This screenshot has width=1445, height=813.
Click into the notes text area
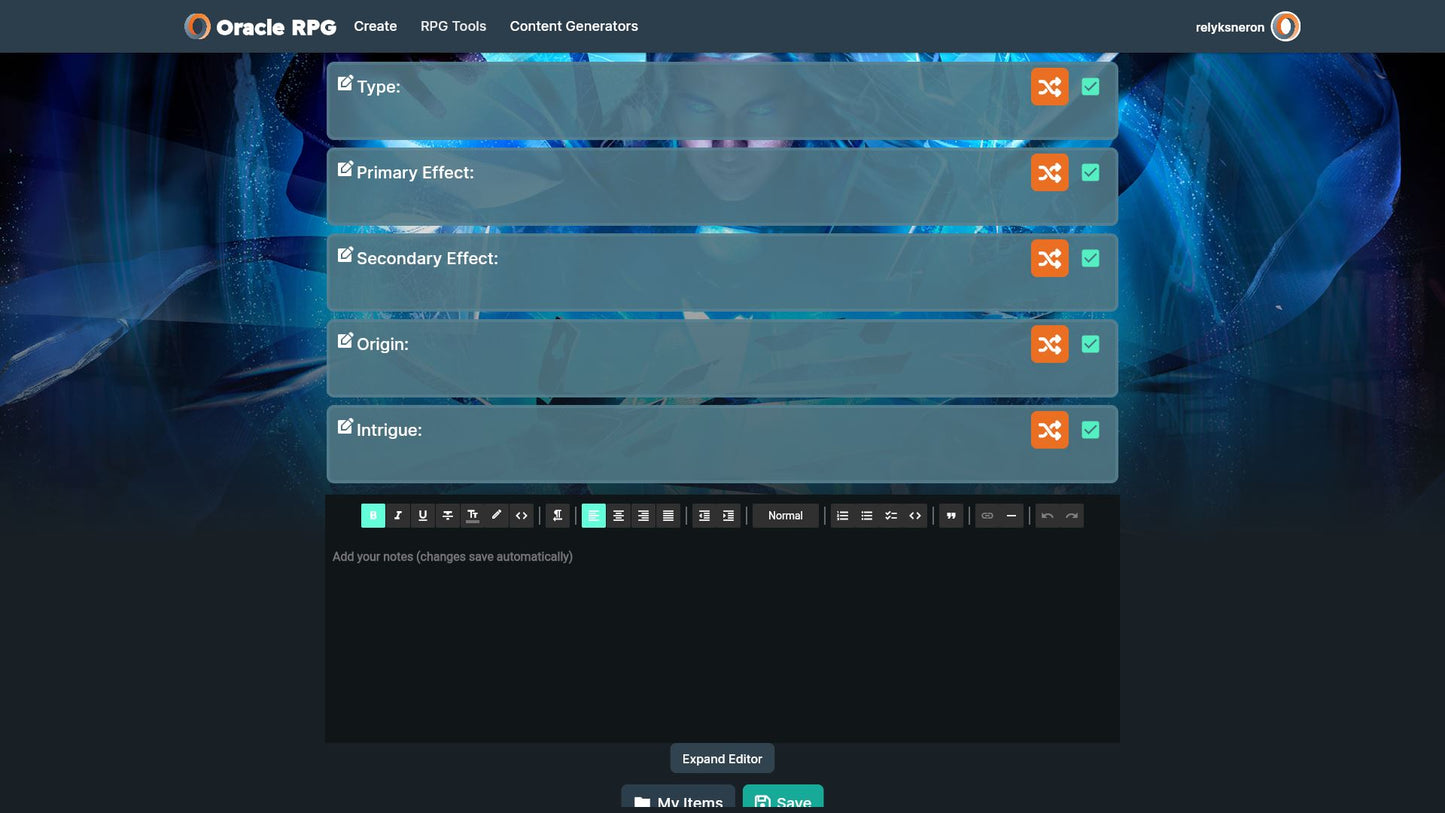[x=721, y=640]
